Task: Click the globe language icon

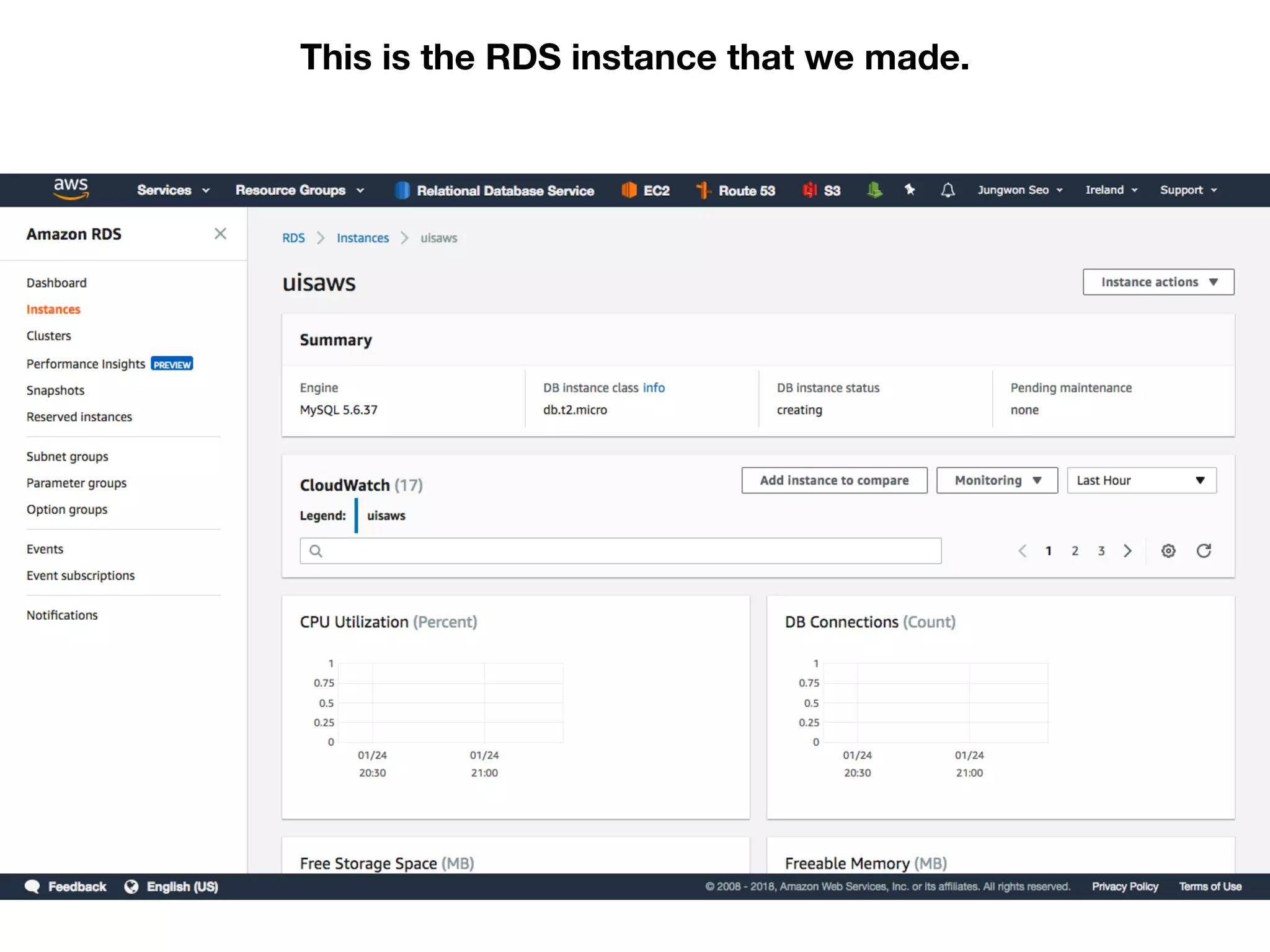Action: (x=131, y=886)
